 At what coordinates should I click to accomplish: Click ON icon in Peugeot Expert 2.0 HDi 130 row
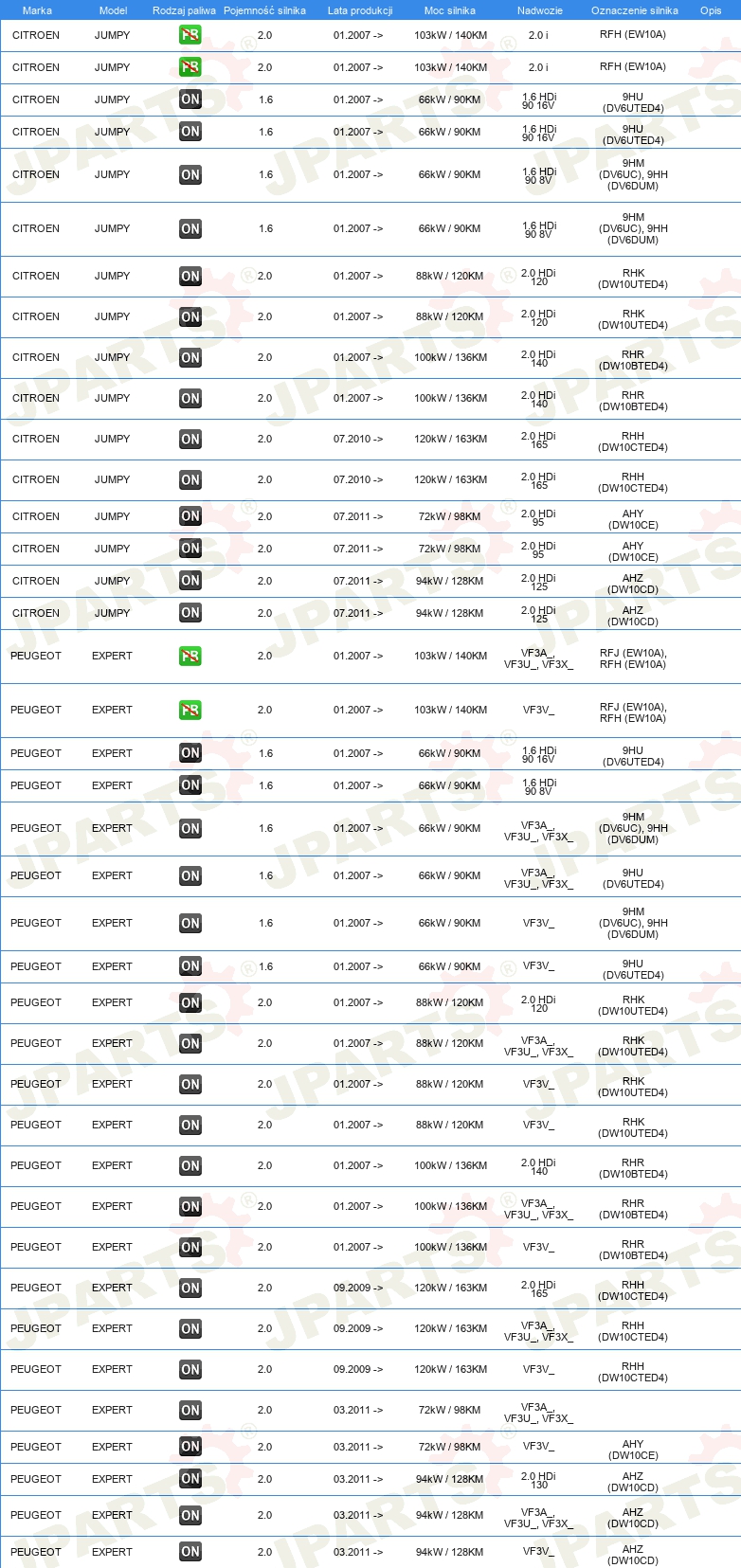pyautogui.click(x=190, y=1479)
